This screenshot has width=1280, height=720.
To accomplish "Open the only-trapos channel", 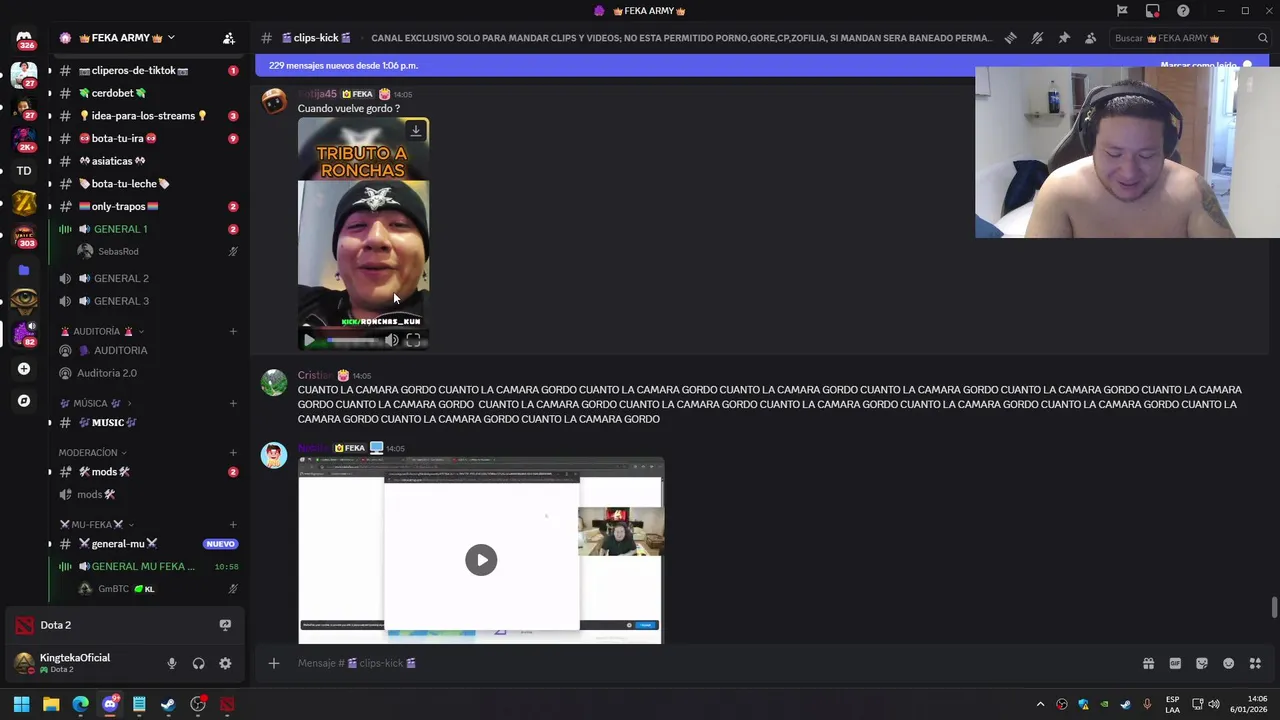I will [x=148, y=206].
